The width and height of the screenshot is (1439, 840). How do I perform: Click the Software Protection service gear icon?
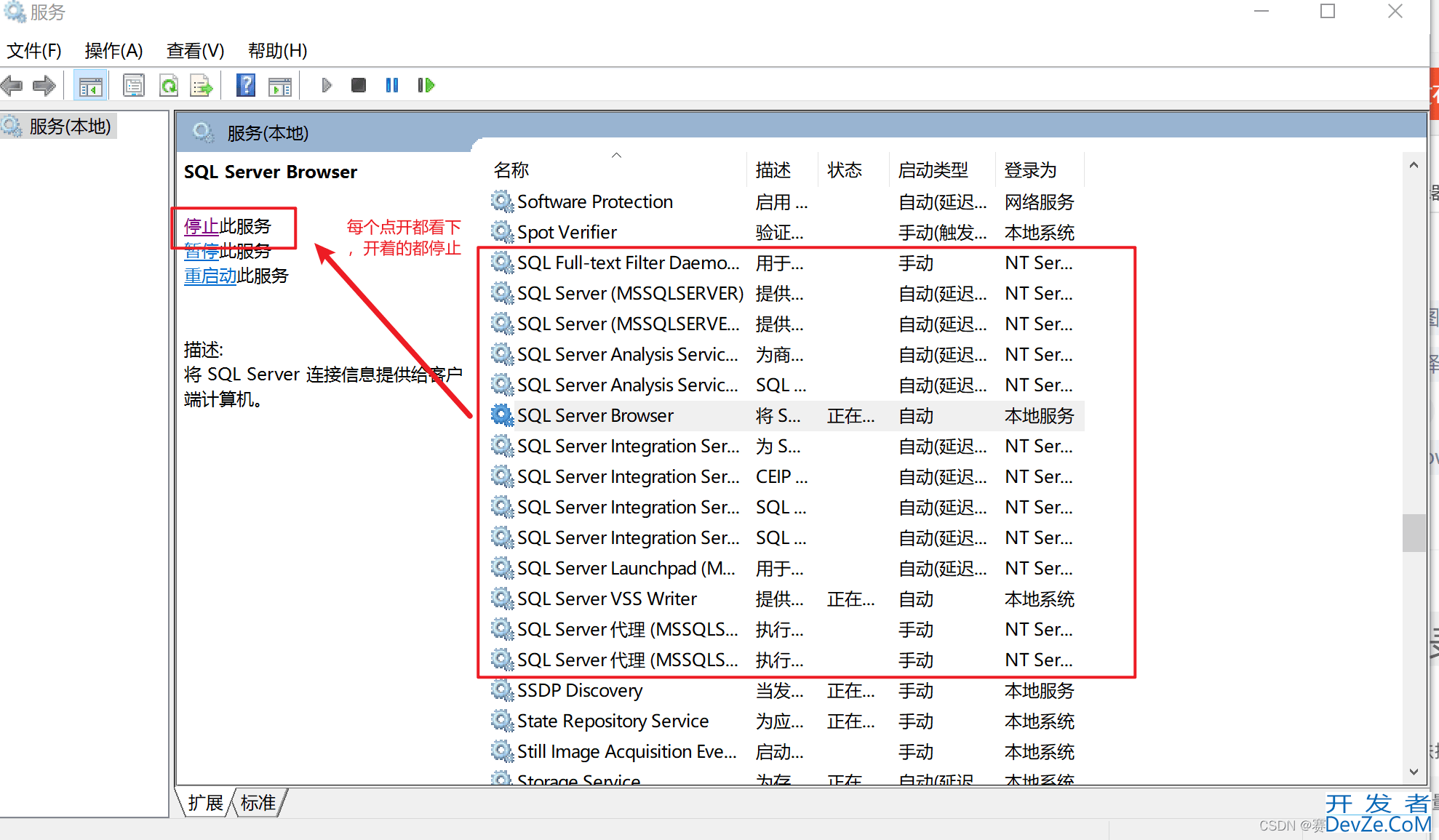coord(502,201)
